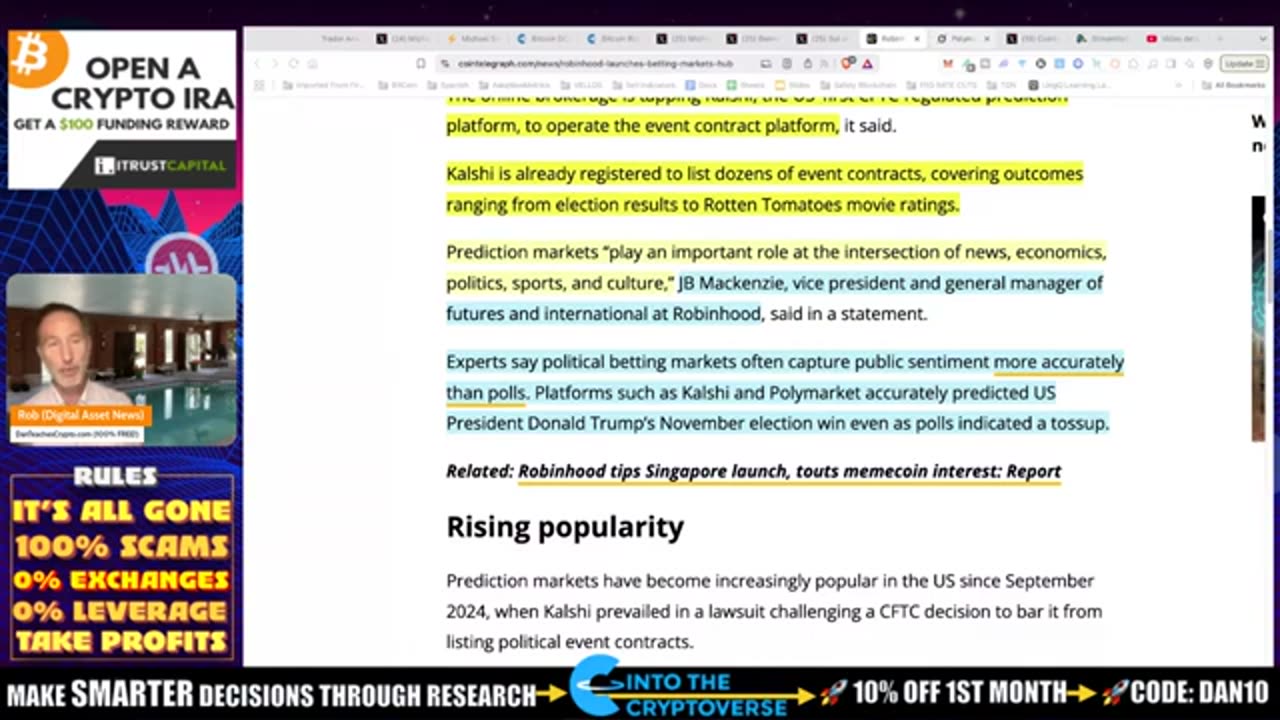Viewport: 1280px width, 720px height.
Task: Reload the Cointelegraph page
Action: click(293, 64)
